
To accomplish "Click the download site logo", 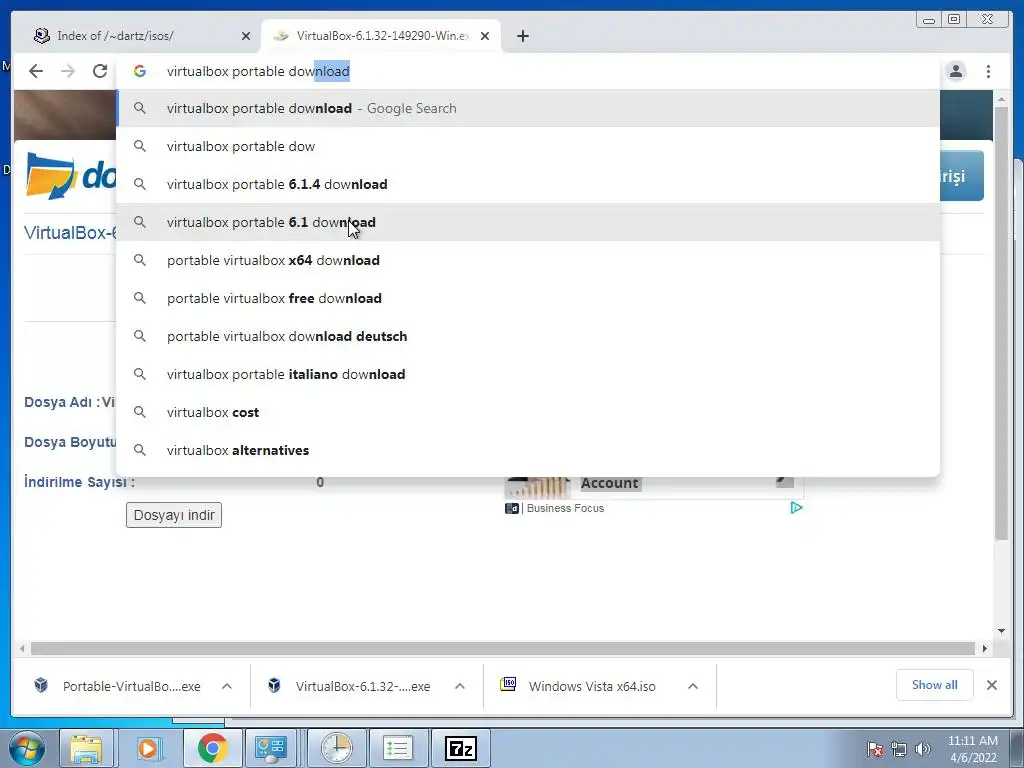I will pyautogui.click(x=71, y=175).
